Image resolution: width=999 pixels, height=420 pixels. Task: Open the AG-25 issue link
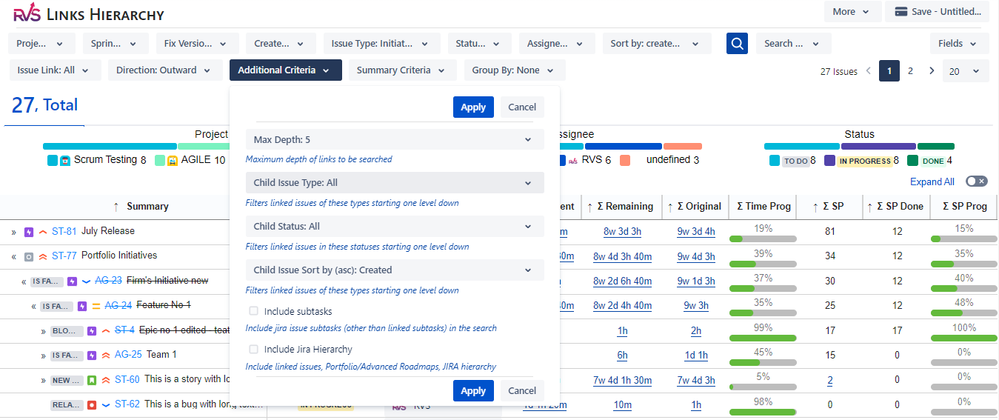tap(128, 354)
